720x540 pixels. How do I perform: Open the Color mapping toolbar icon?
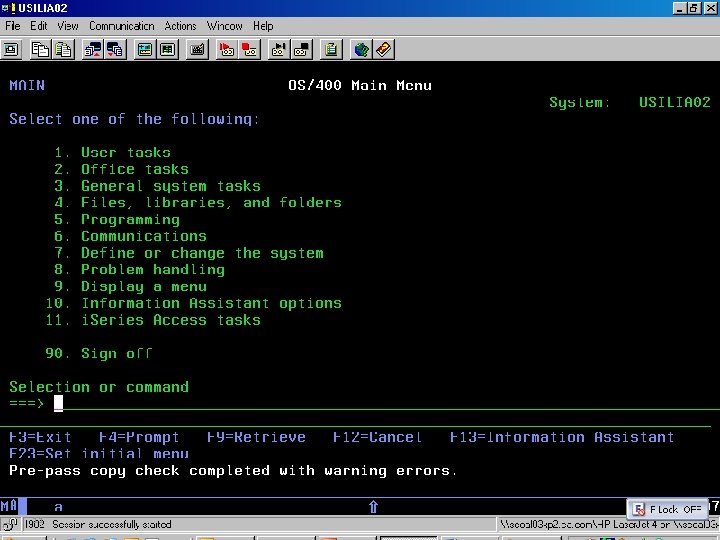click(x=168, y=49)
